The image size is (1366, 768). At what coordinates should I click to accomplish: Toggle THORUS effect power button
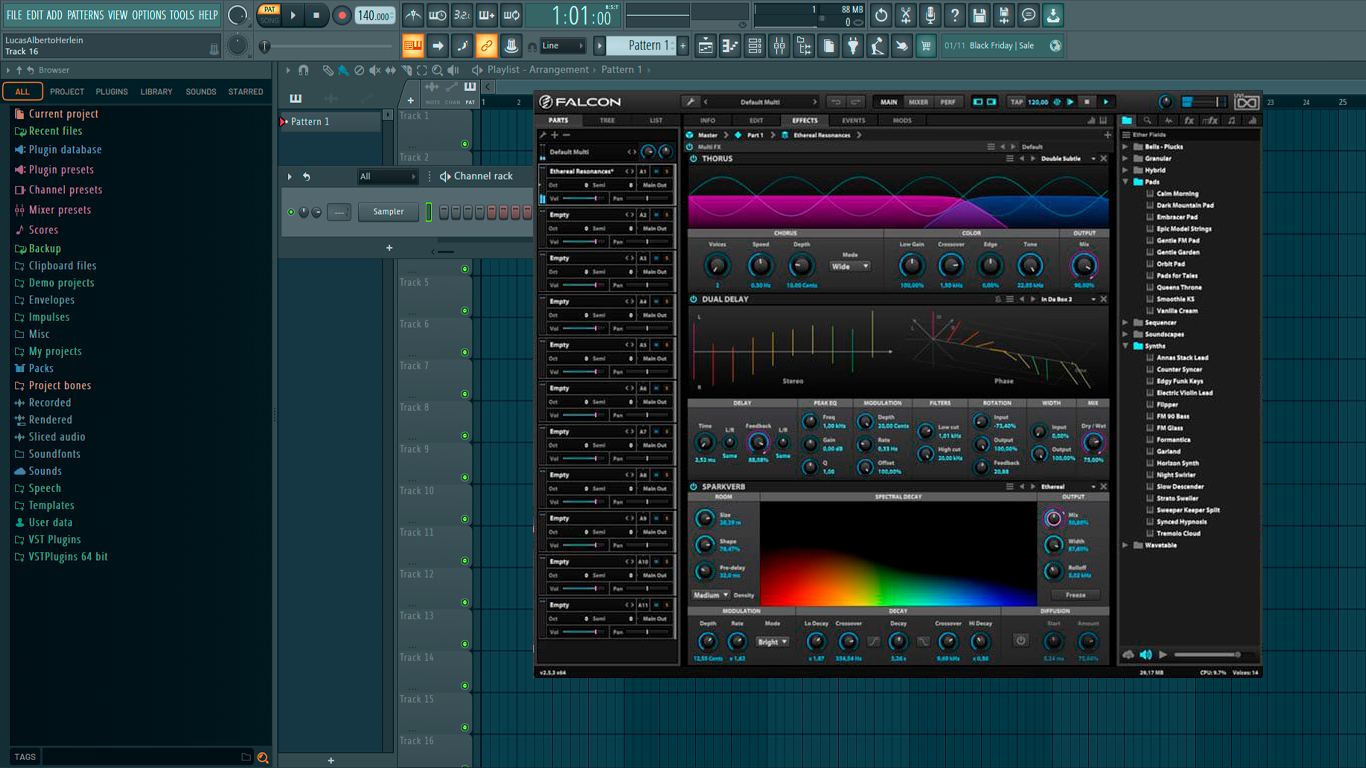693,159
